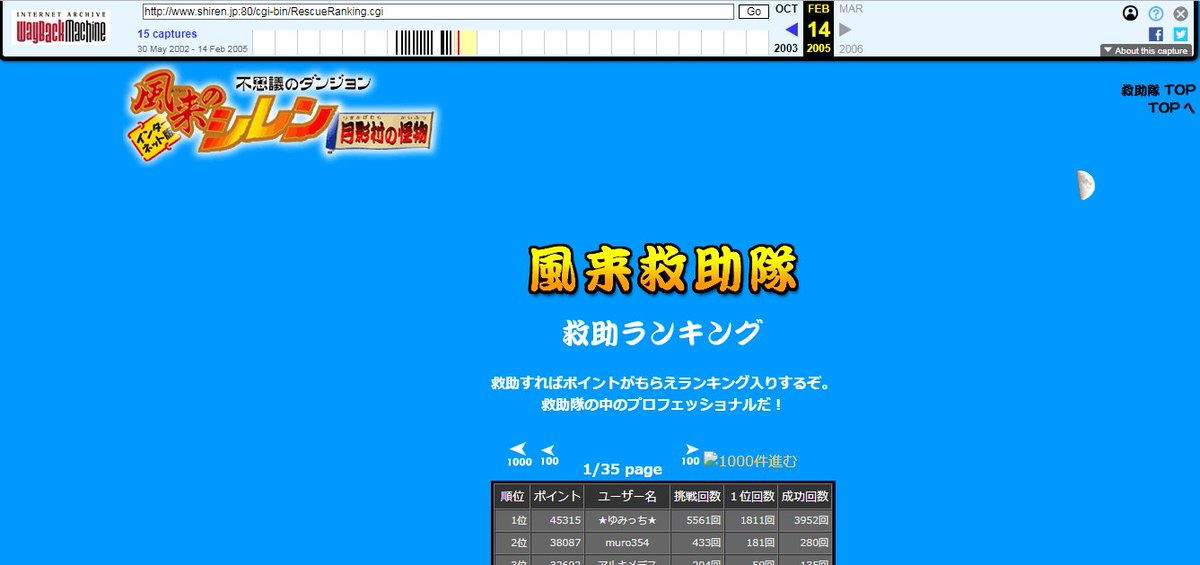This screenshot has width=1200, height=565.
Task: Click the grey next capture arrow
Action: pyautogui.click(x=846, y=29)
